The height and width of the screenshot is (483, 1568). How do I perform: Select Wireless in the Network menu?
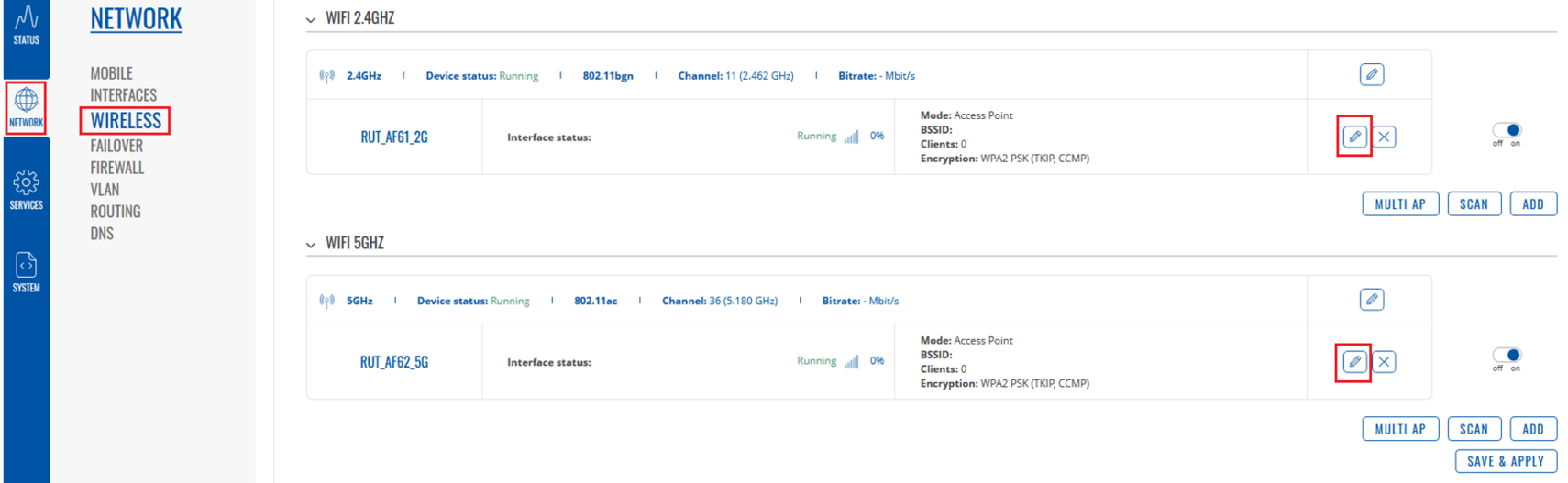(126, 120)
